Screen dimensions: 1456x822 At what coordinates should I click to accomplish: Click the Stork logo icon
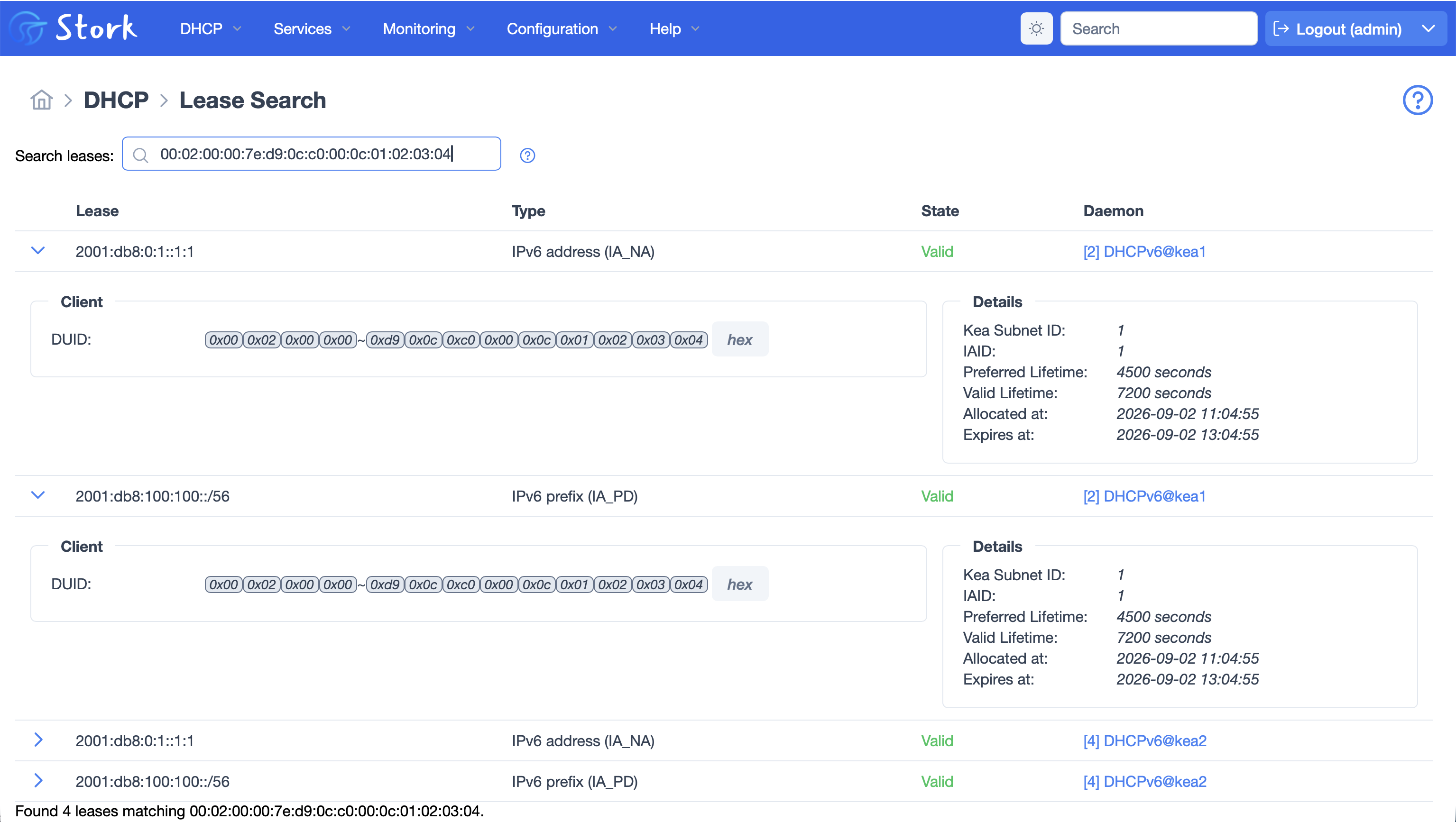click(27, 27)
